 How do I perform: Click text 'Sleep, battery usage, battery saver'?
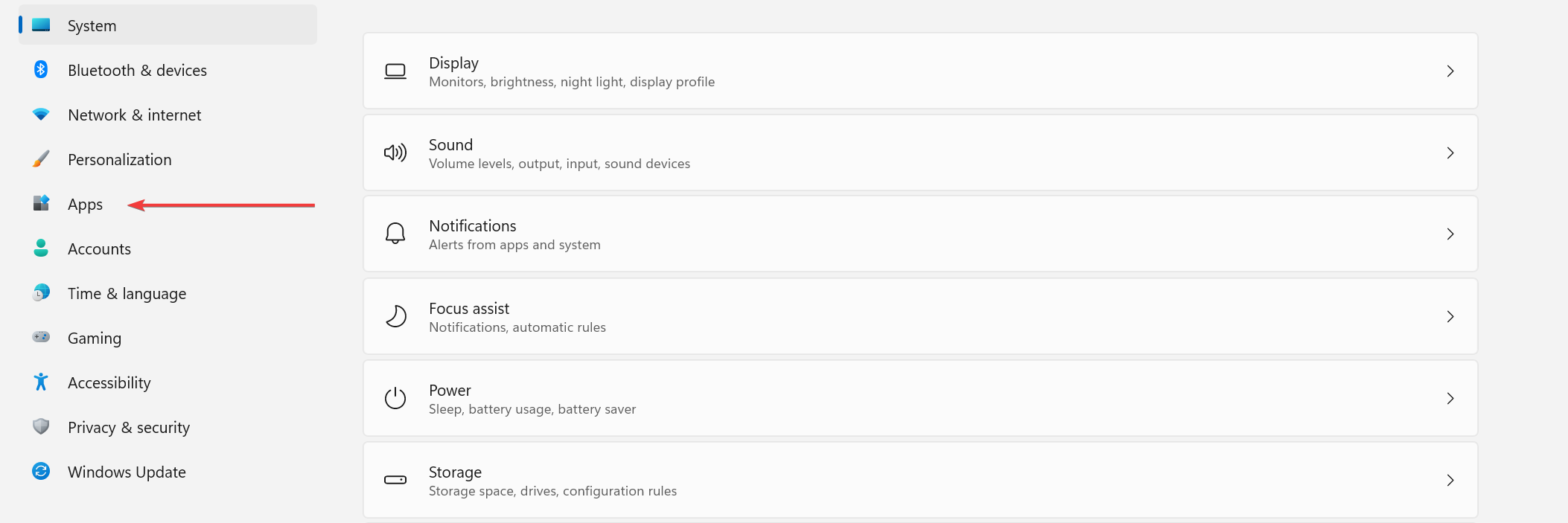(x=532, y=409)
